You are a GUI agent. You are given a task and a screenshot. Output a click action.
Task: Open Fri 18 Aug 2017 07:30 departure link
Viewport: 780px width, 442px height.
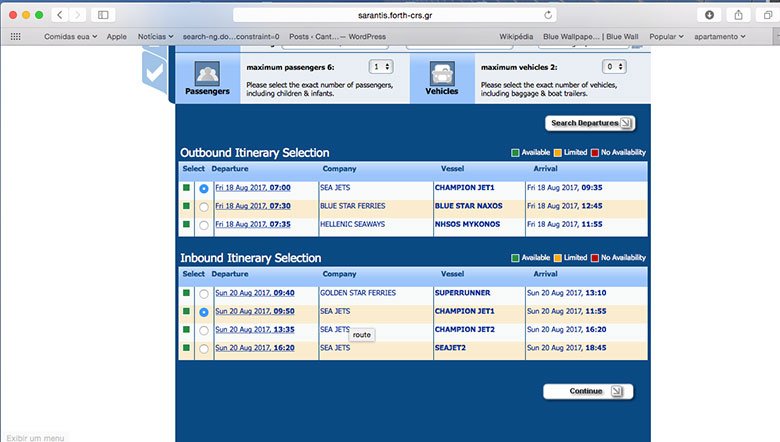tap(253, 206)
